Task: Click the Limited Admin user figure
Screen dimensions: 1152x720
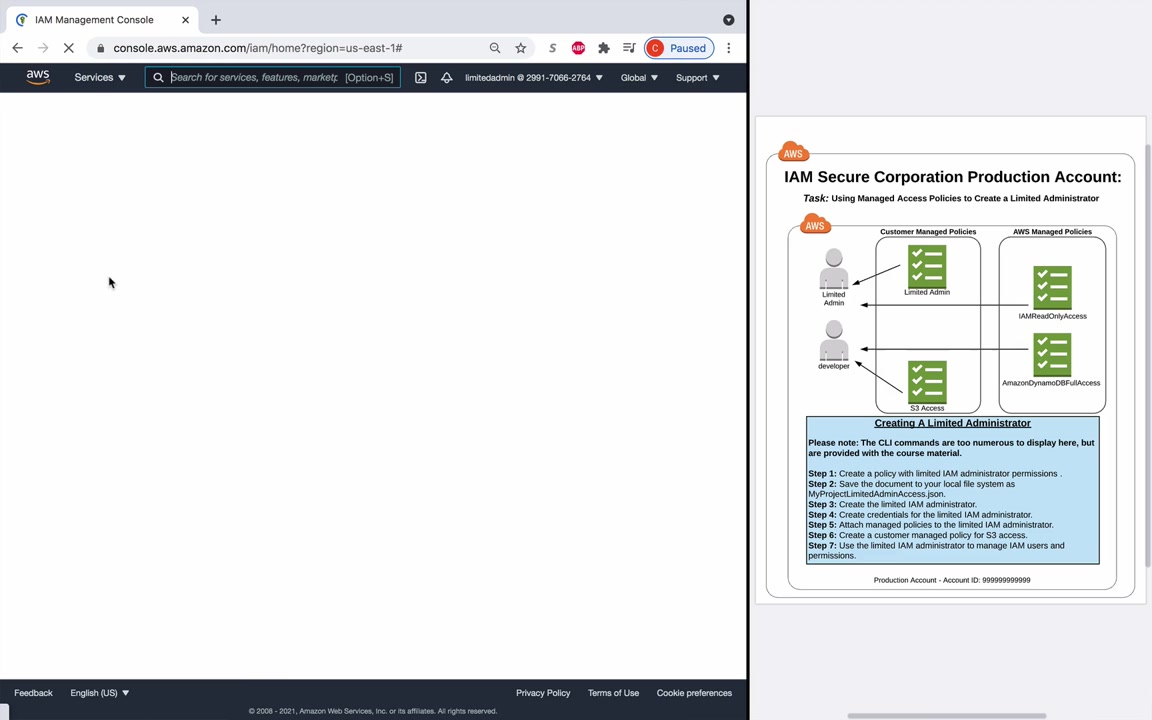Action: [x=834, y=269]
